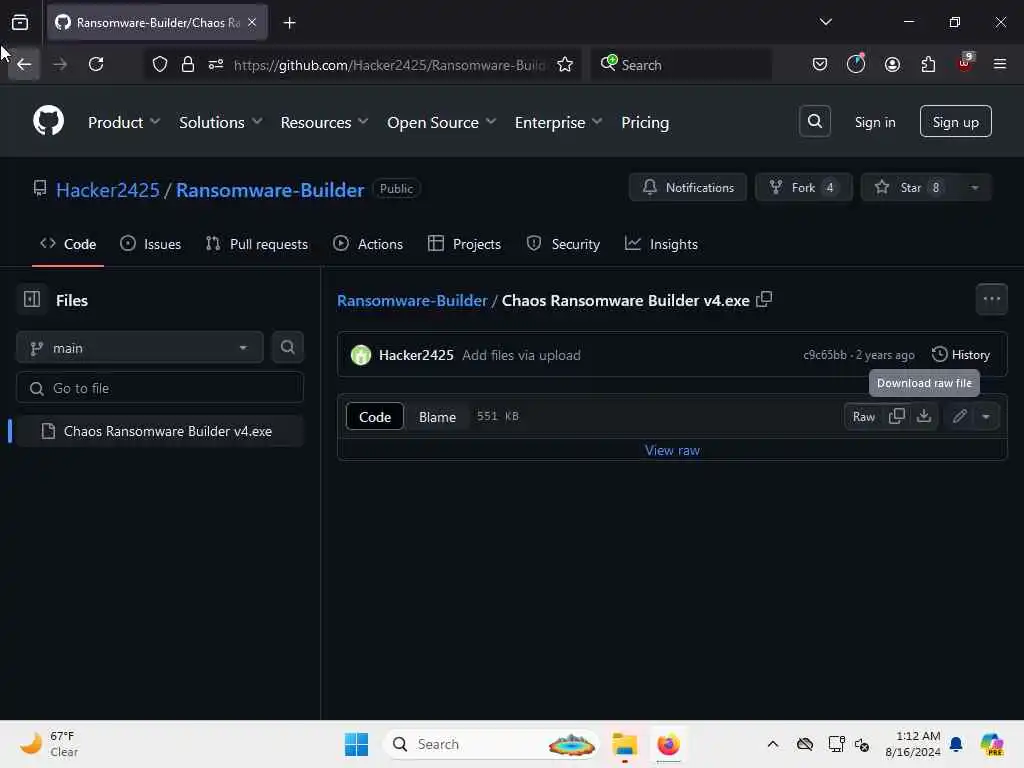Select the Code view toggle
This screenshot has width=1024, height=768.
(375, 417)
